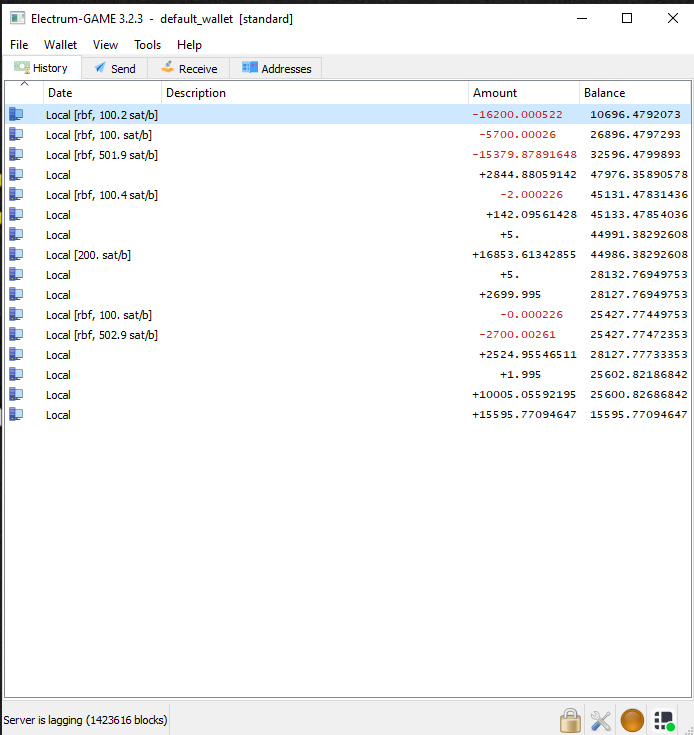Image resolution: width=694 pixels, height=735 pixels.
Task: Click the transaction icon for the +142.09561428 row
Action: tap(16, 214)
